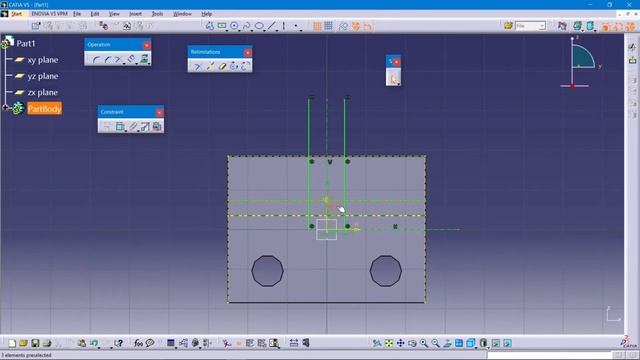
Task: Click Quick Trim eraser in Relimitations toolbar
Action: [222, 66]
